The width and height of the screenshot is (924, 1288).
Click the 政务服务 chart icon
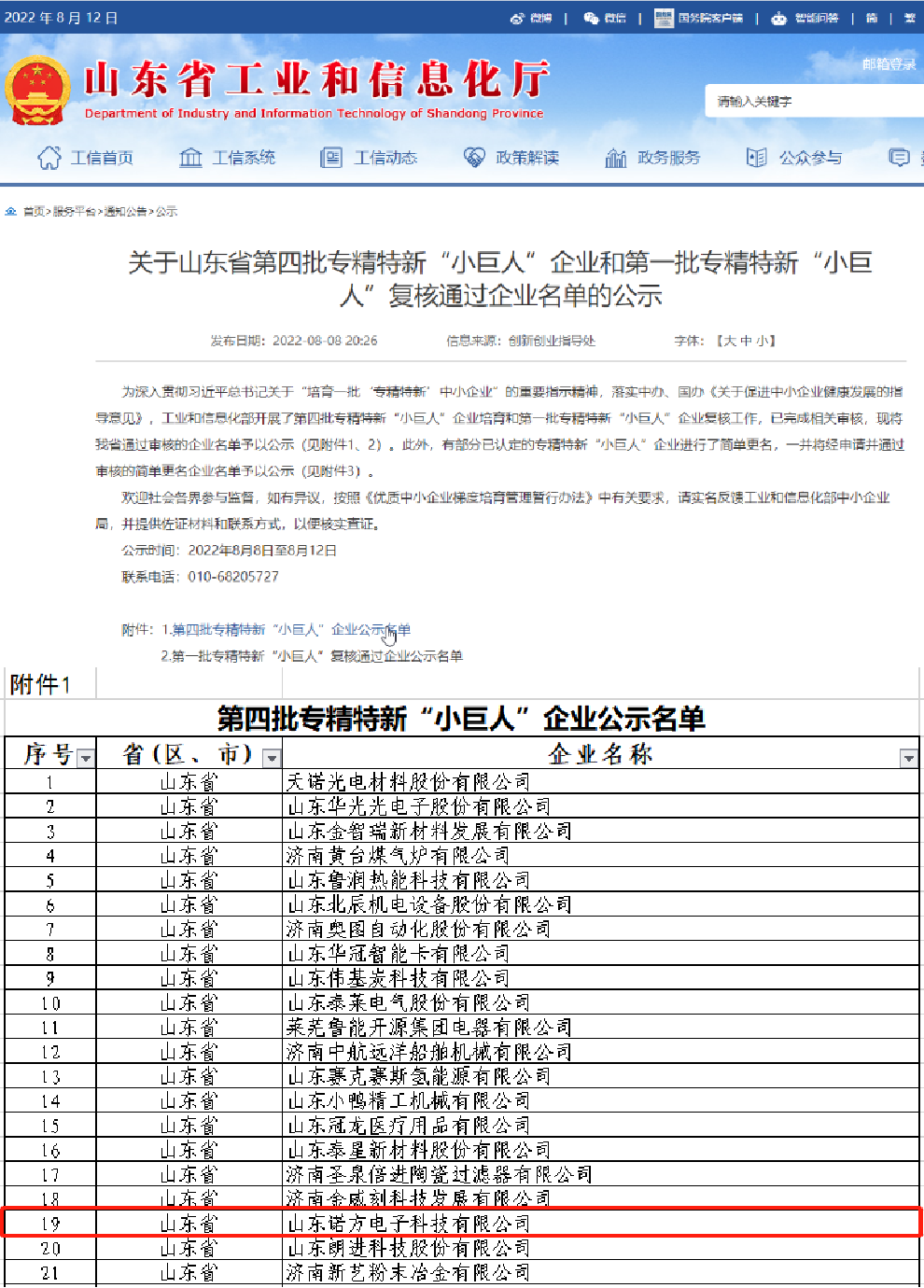(x=616, y=158)
